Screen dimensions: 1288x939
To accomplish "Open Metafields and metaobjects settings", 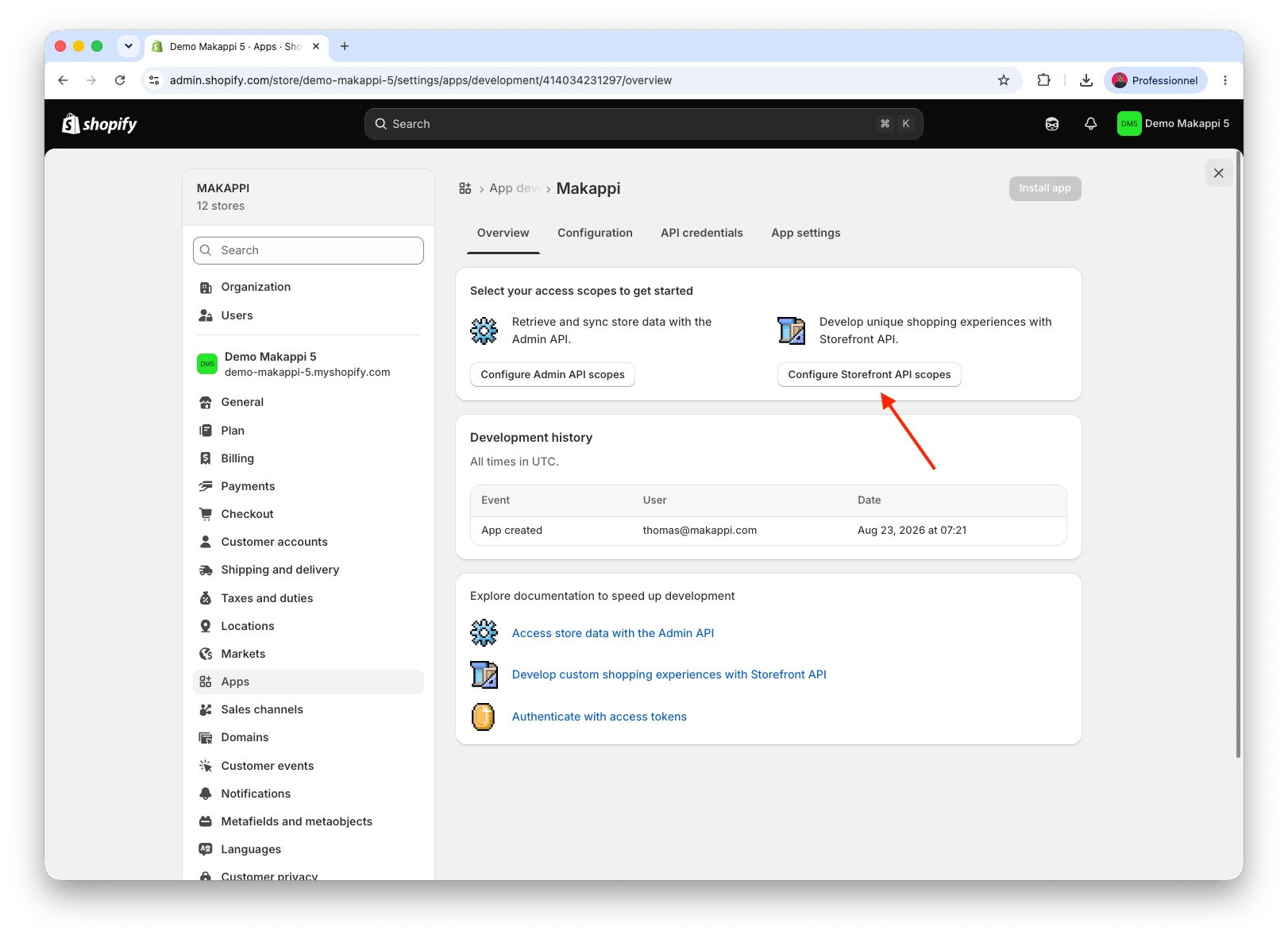I will tap(308, 821).
